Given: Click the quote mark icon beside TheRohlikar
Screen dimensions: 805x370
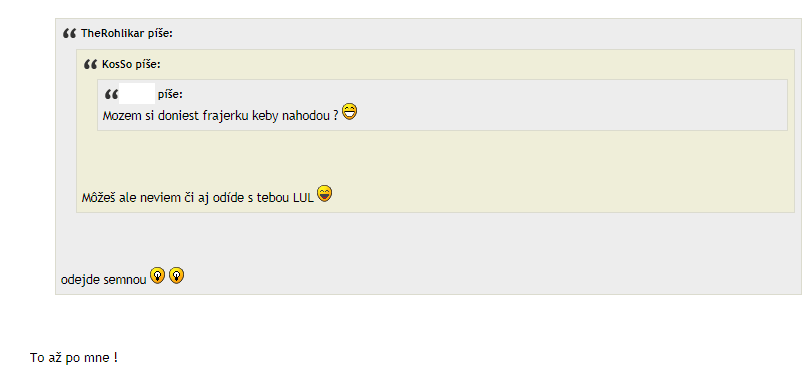Looking at the screenshot, I should point(69,34).
